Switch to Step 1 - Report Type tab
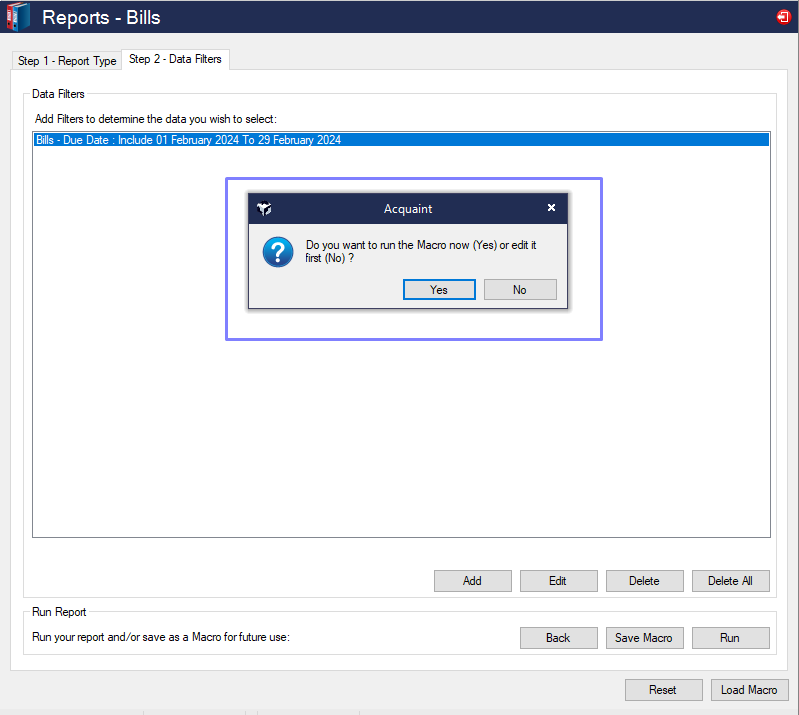799x715 pixels. (x=67, y=61)
